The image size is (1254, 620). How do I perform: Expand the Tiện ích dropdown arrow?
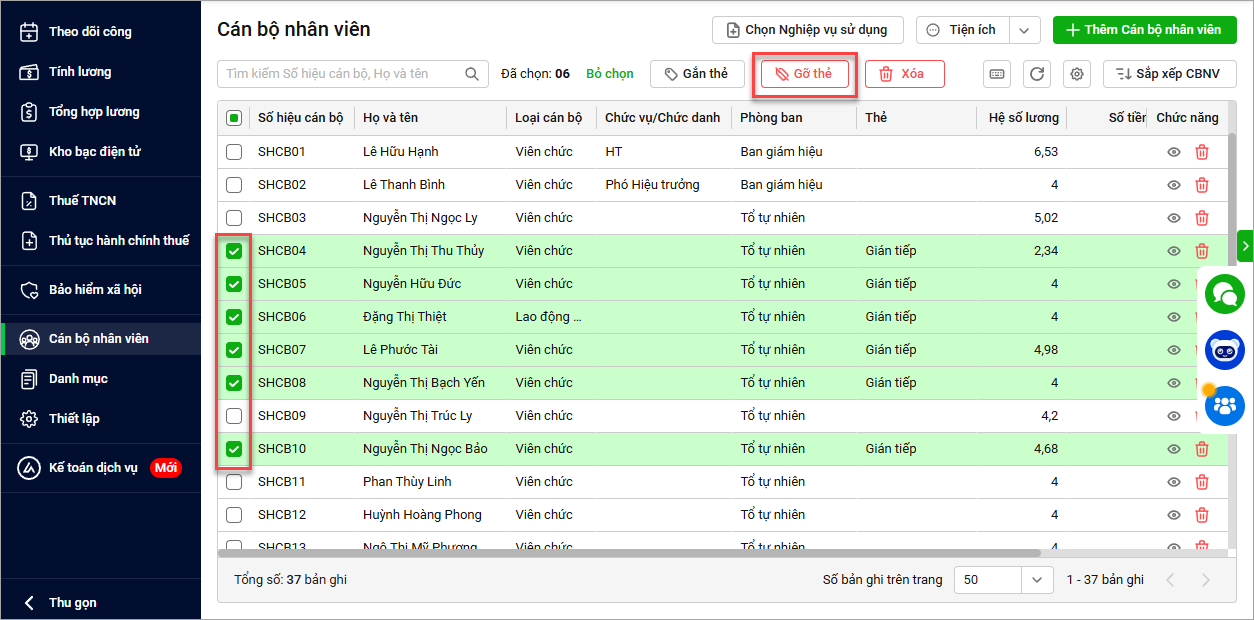1024,30
